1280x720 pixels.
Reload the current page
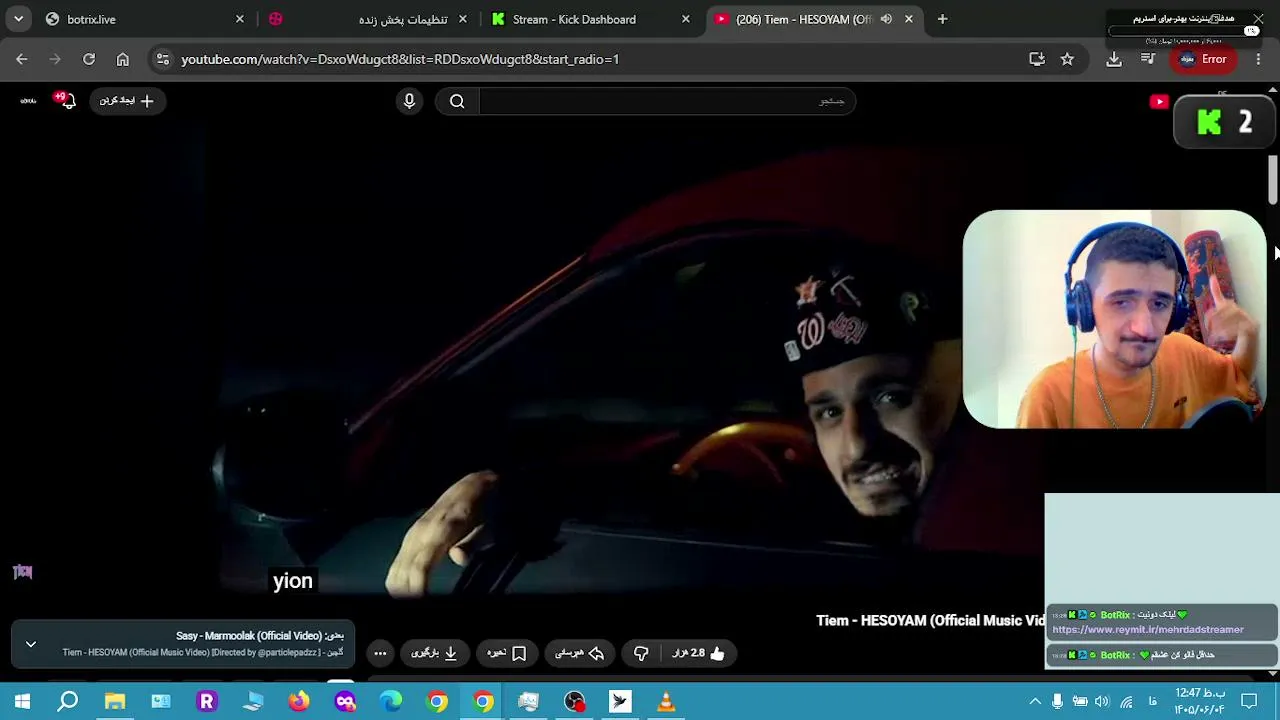[89, 59]
